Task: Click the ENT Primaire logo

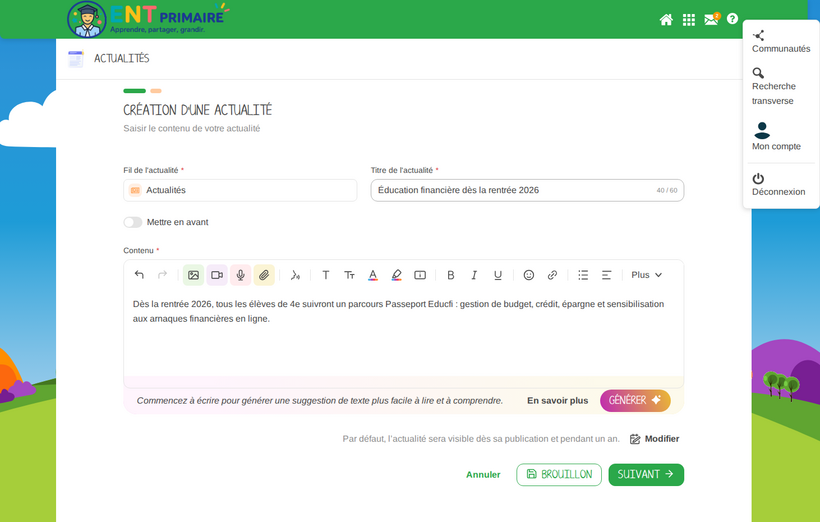Action: pos(149,19)
